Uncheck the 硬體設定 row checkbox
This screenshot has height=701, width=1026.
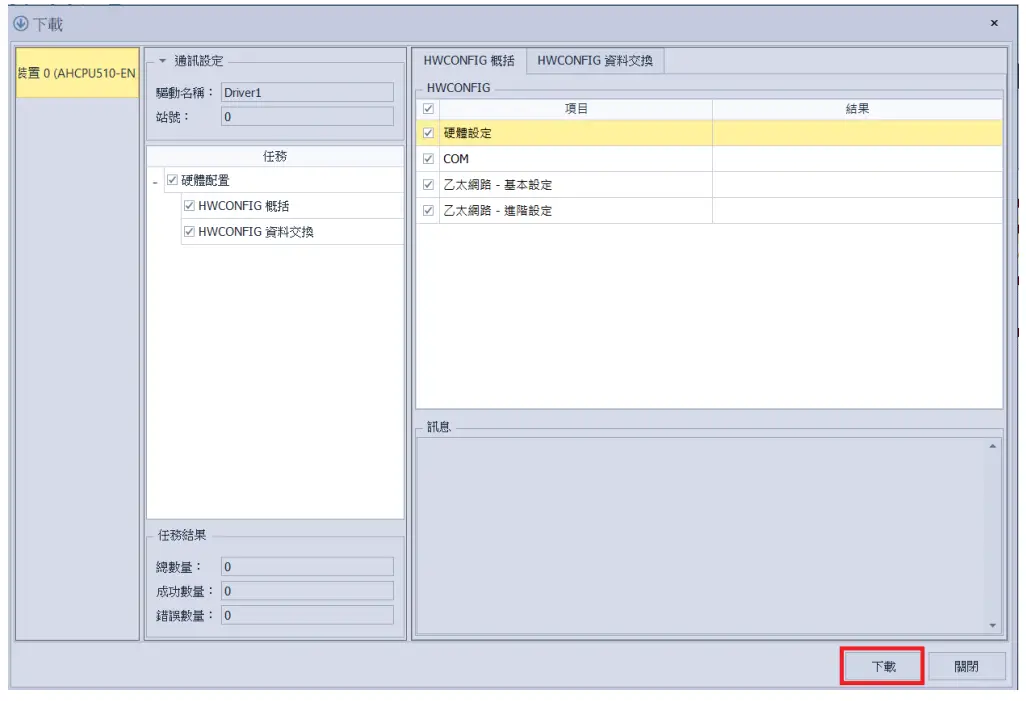pyautogui.click(x=428, y=133)
